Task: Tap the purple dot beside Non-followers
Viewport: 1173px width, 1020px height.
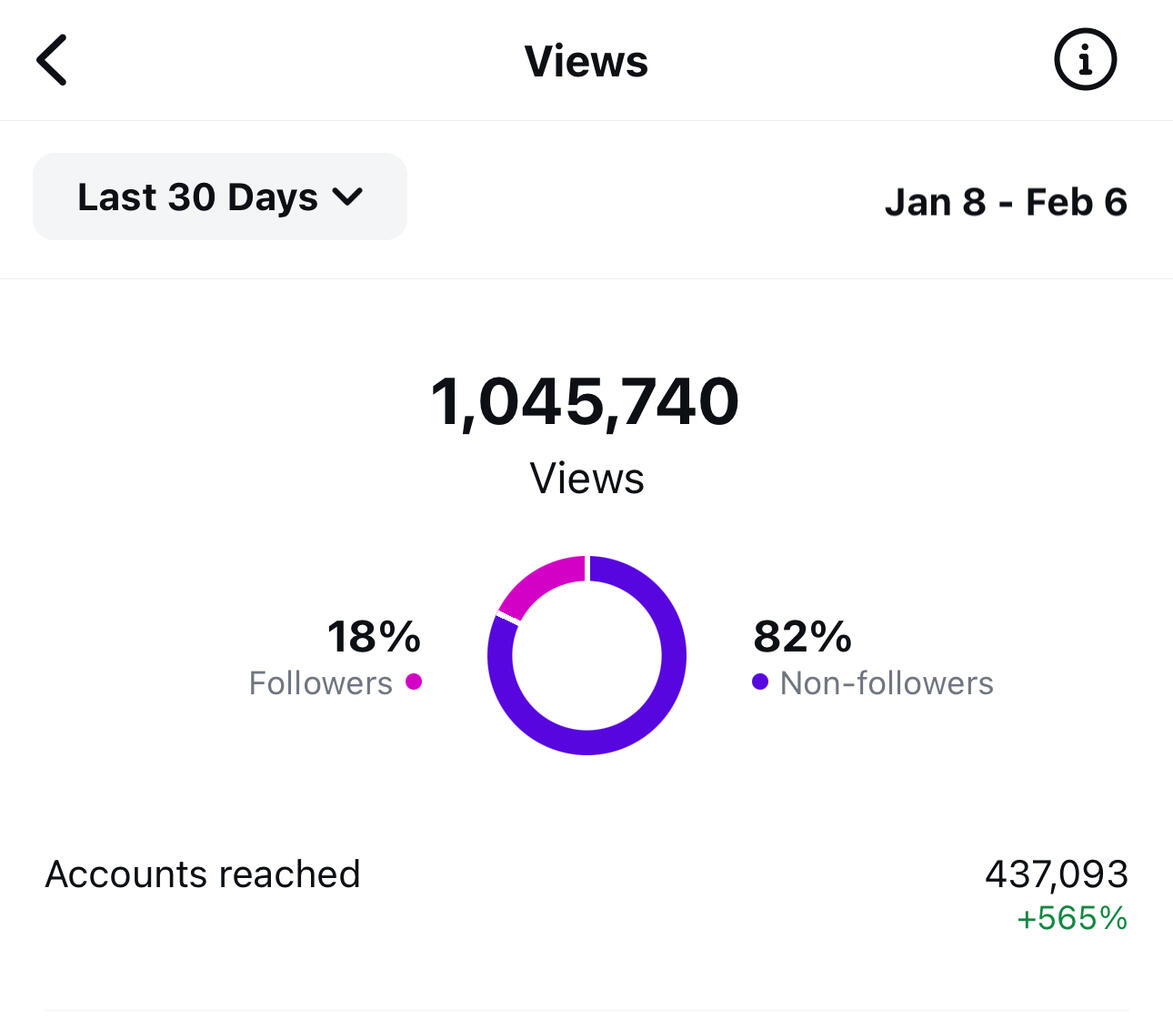Action: coord(760,682)
